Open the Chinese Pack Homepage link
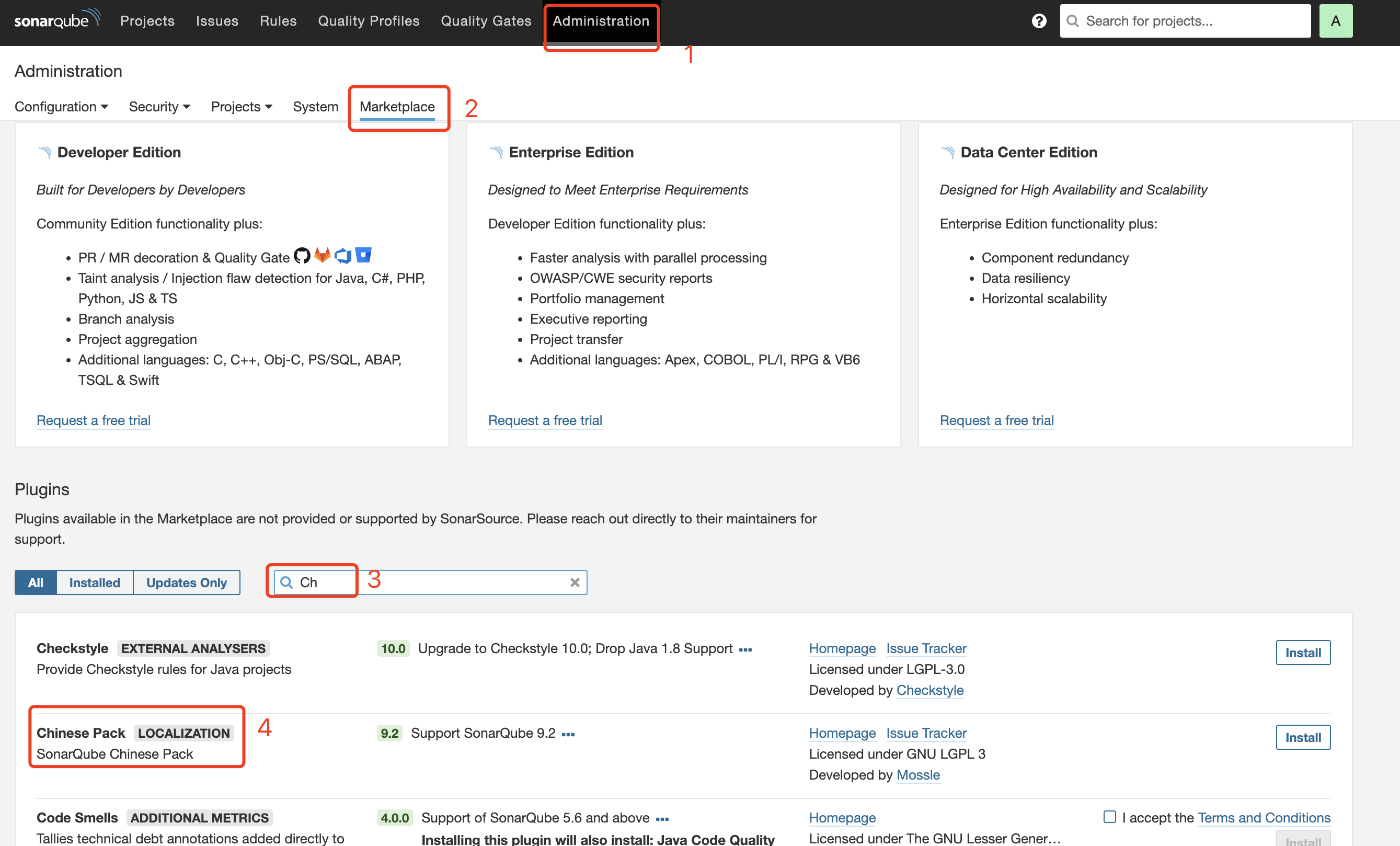Screen dimensions: 1400x846 point(842,733)
